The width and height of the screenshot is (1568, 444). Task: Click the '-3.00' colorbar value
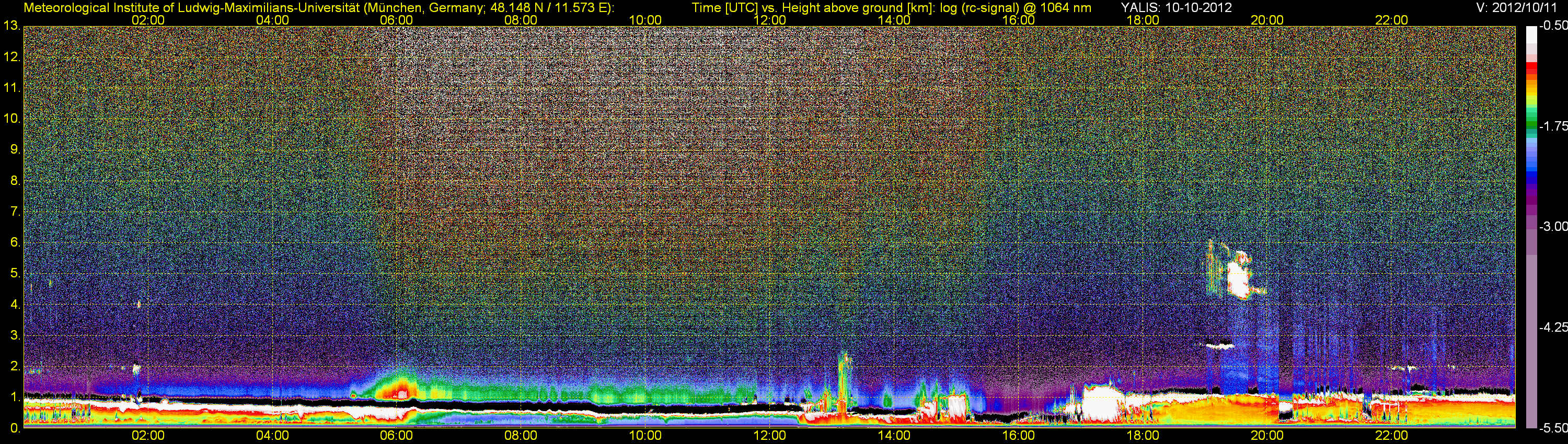point(1553,226)
